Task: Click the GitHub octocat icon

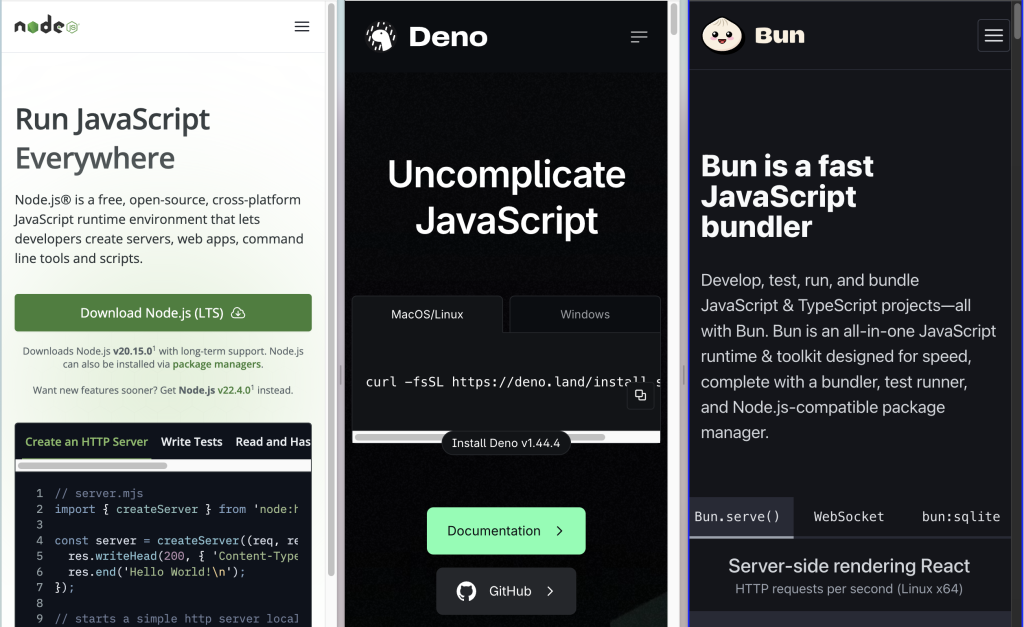Action: click(x=466, y=591)
